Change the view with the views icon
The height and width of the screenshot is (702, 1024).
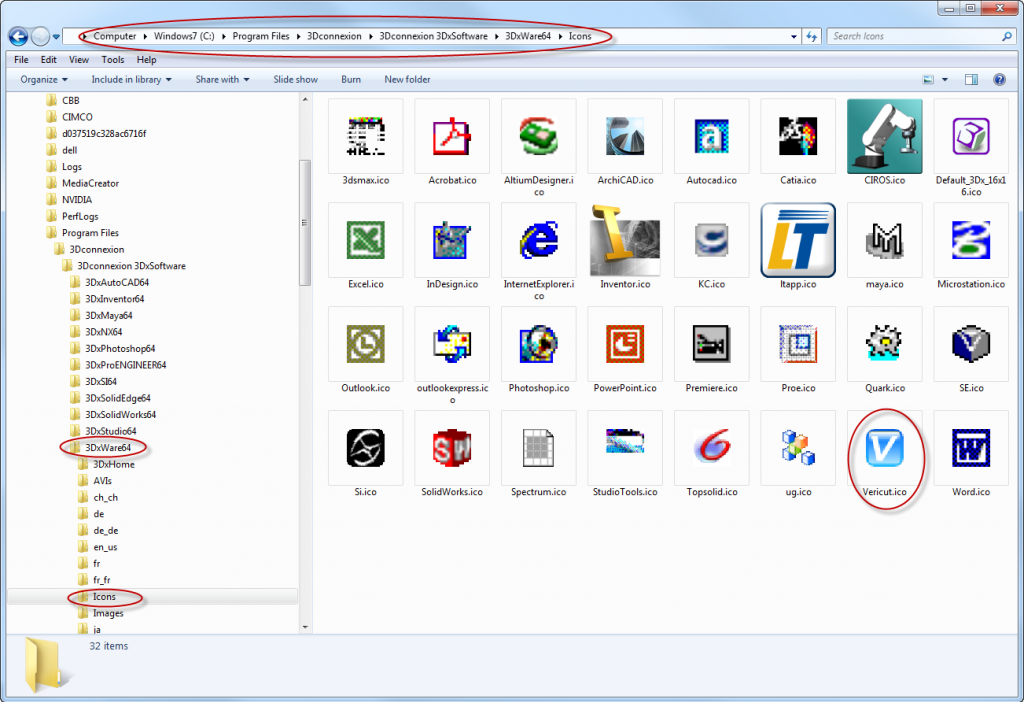point(928,80)
